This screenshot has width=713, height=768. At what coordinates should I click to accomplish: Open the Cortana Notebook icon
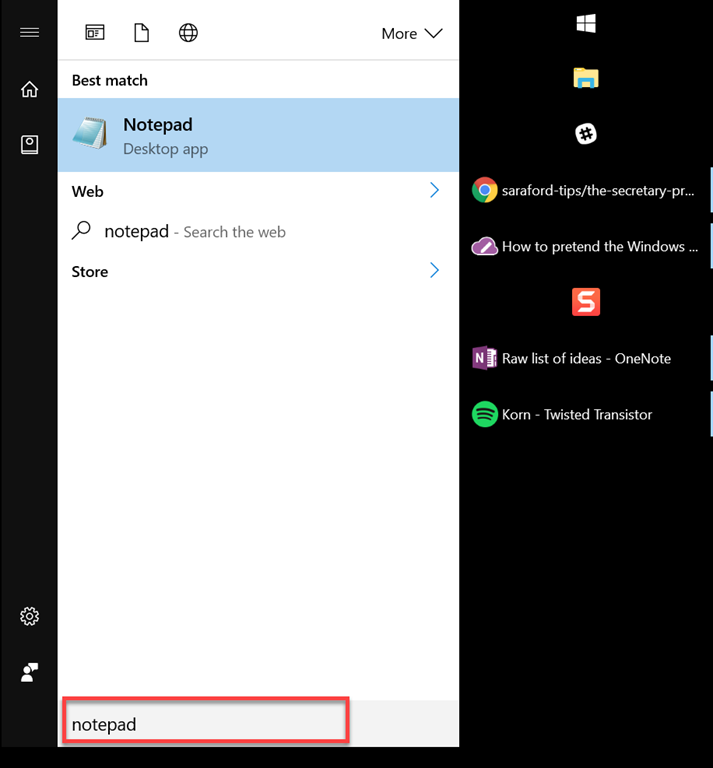(x=29, y=145)
